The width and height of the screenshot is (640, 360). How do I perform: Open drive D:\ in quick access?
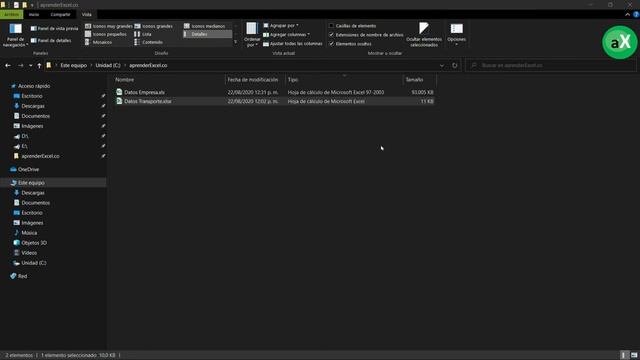24,136
